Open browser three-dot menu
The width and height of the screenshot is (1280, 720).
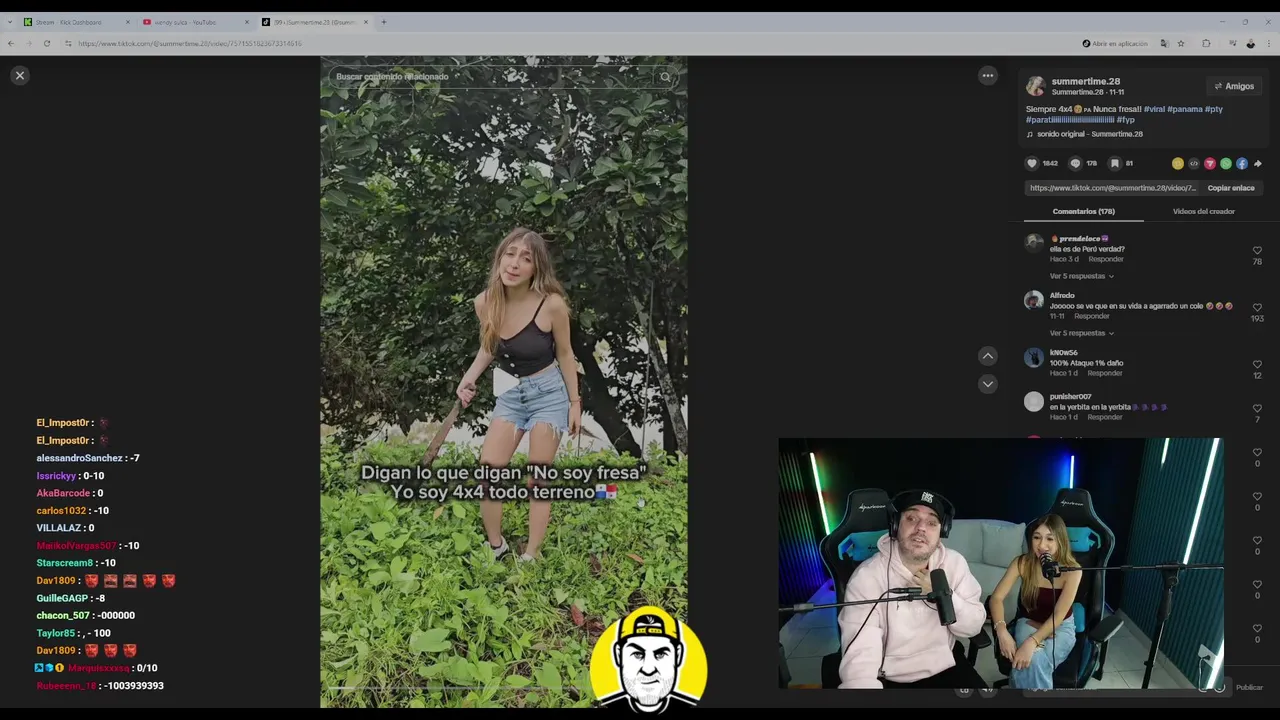click(1269, 43)
